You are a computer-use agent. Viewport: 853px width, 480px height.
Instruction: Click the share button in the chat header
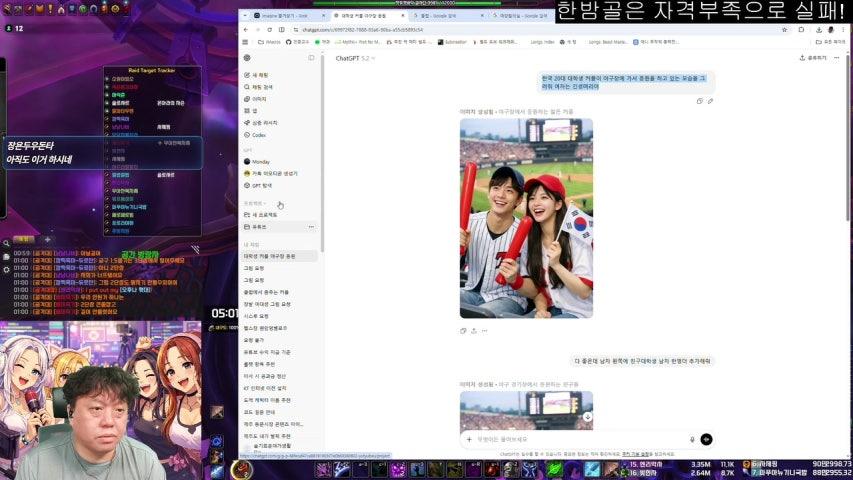pyautogui.click(x=813, y=58)
